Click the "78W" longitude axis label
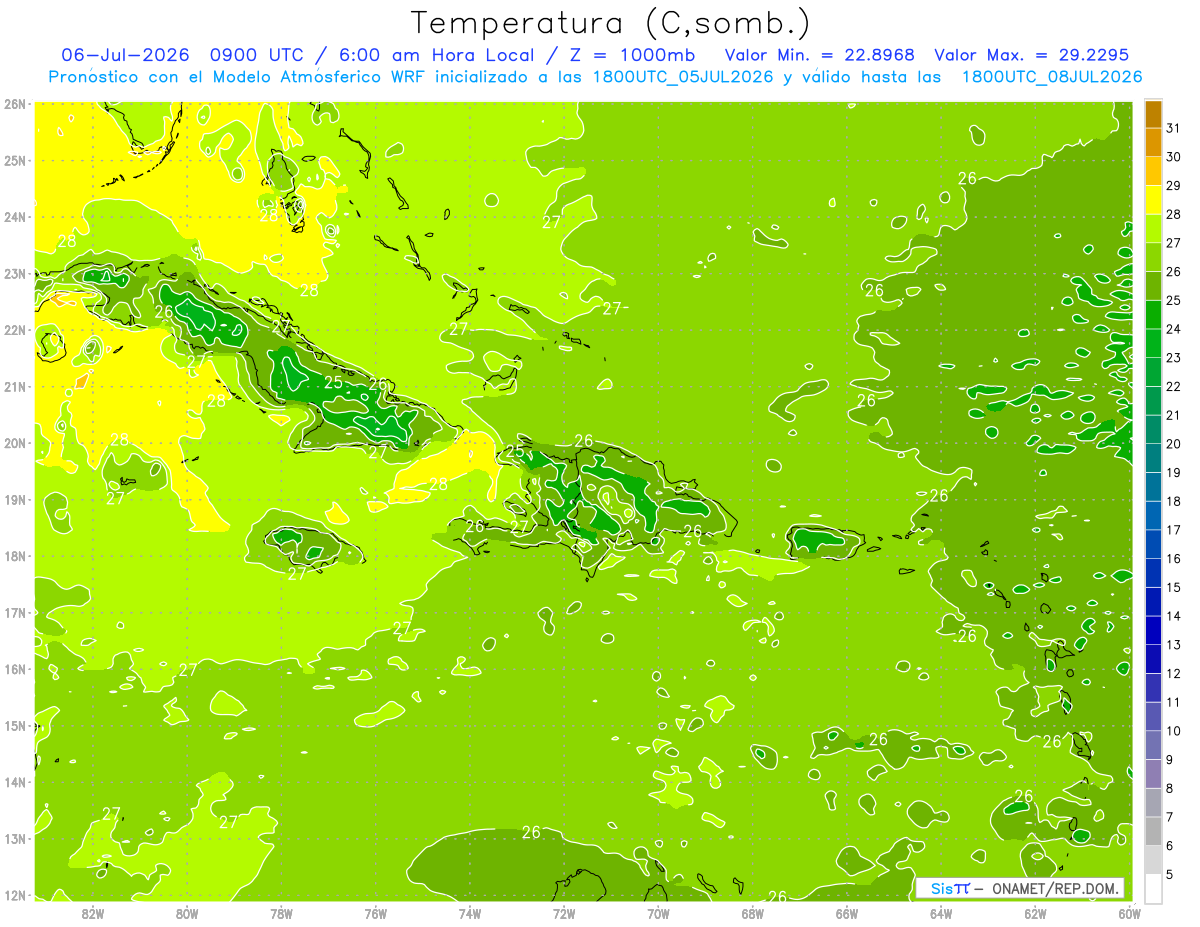Screen dimensions: 1200x927 click(x=281, y=913)
